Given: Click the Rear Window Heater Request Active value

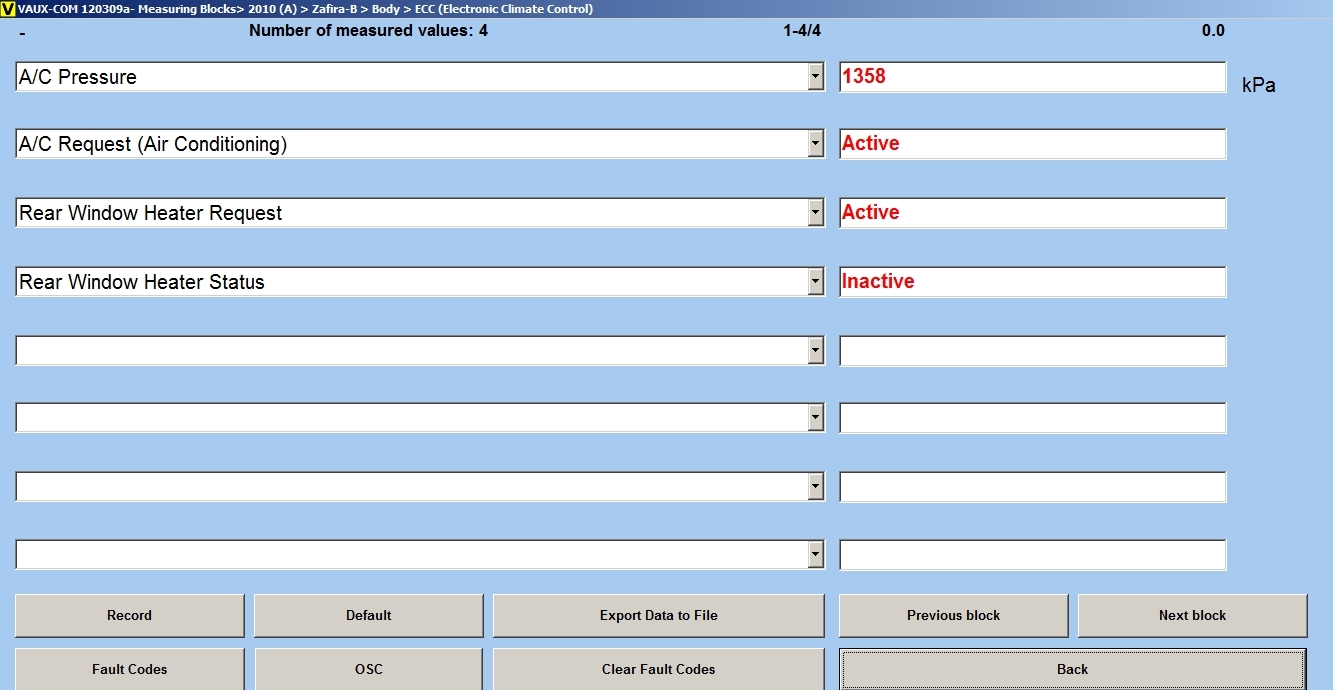Looking at the screenshot, I should coord(1032,213).
